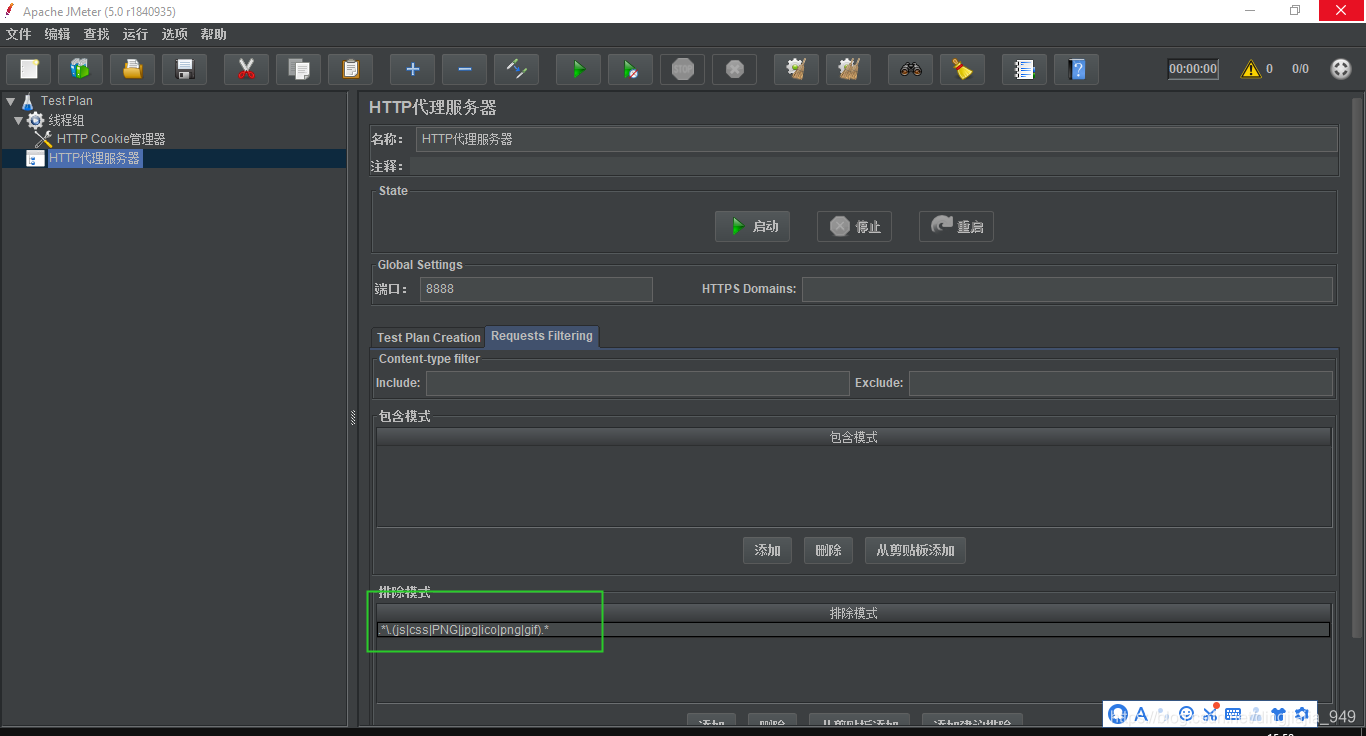Screen dimensions: 1366x736
Task: Click the elapsed time 00:00:00 display
Action: 1193,69
